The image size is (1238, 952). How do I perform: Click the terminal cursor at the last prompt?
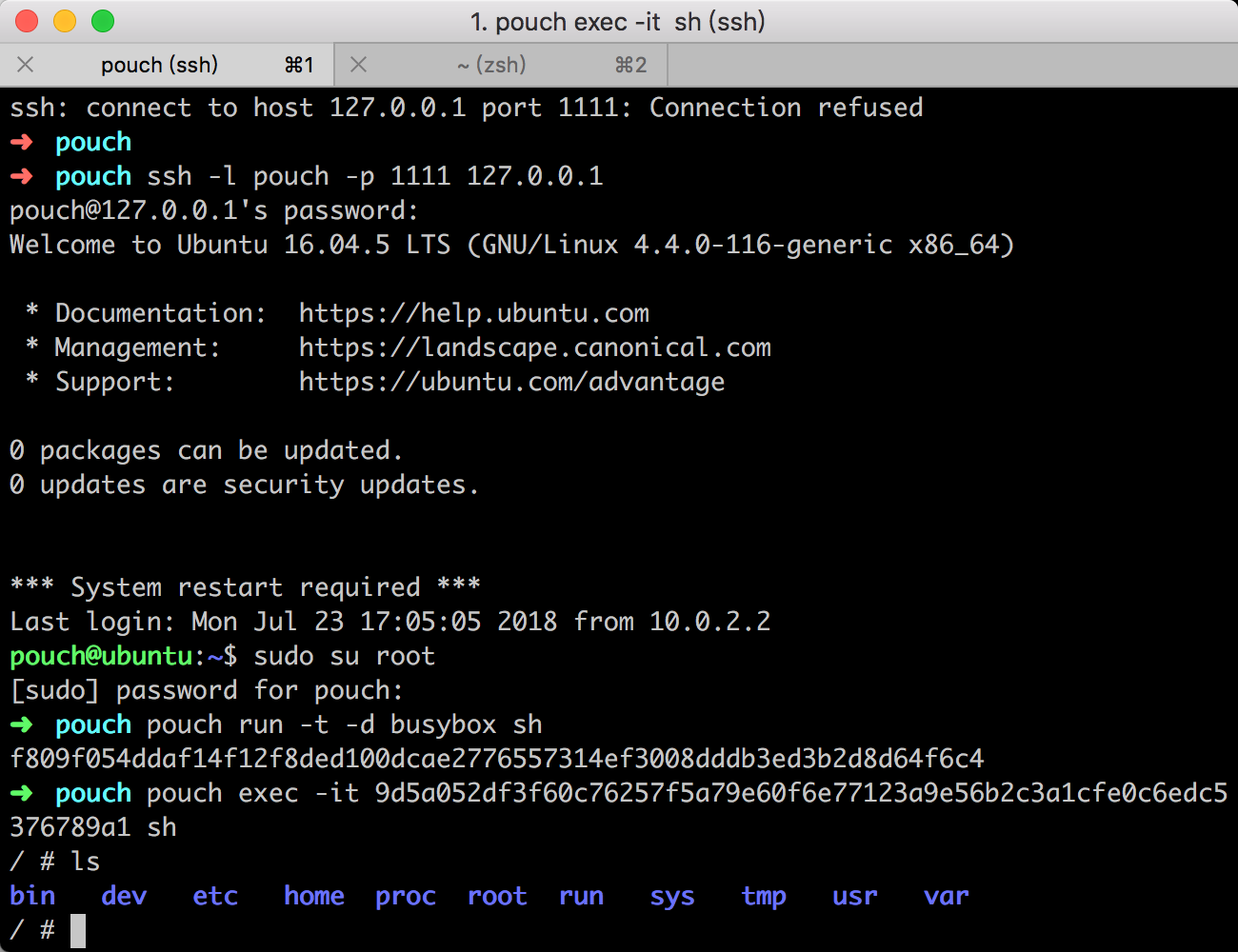tap(78, 930)
